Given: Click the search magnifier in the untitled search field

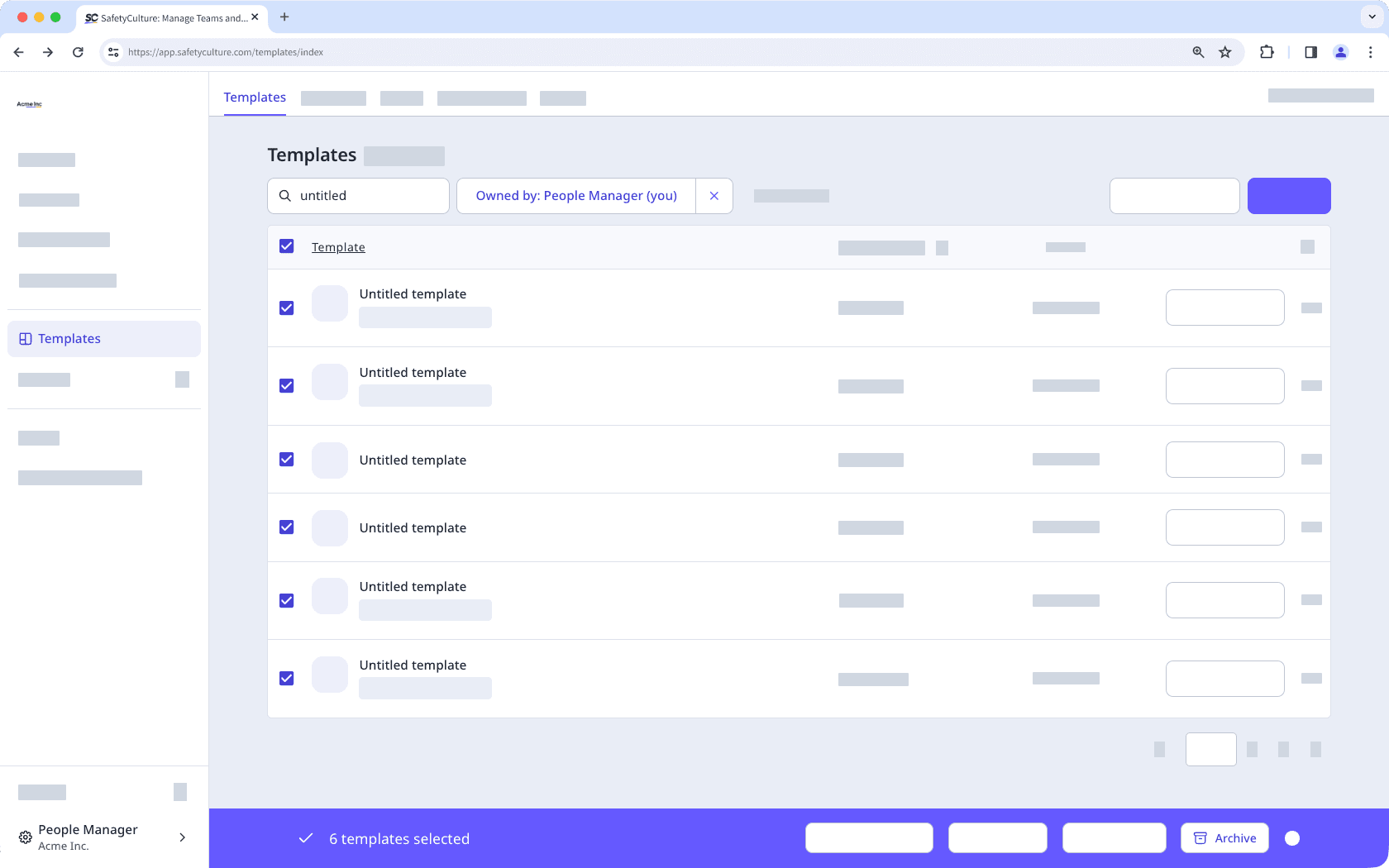Looking at the screenshot, I should (285, 195).
